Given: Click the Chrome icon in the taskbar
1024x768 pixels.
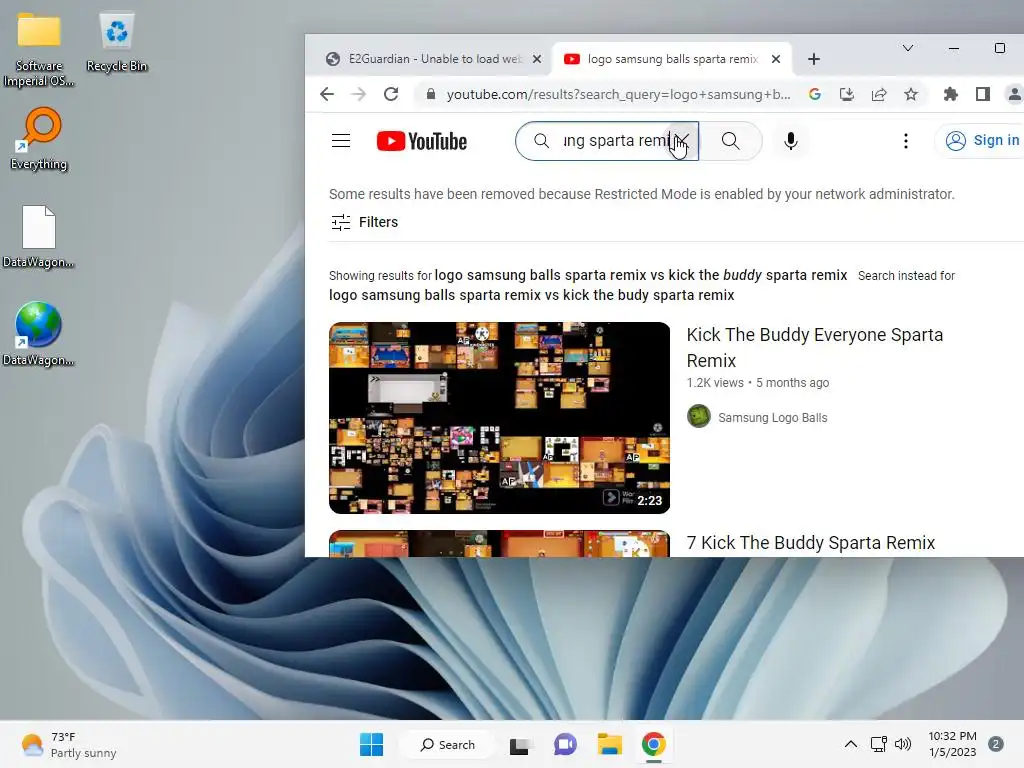Looking at the screenshot, I should tap(654, 744).
